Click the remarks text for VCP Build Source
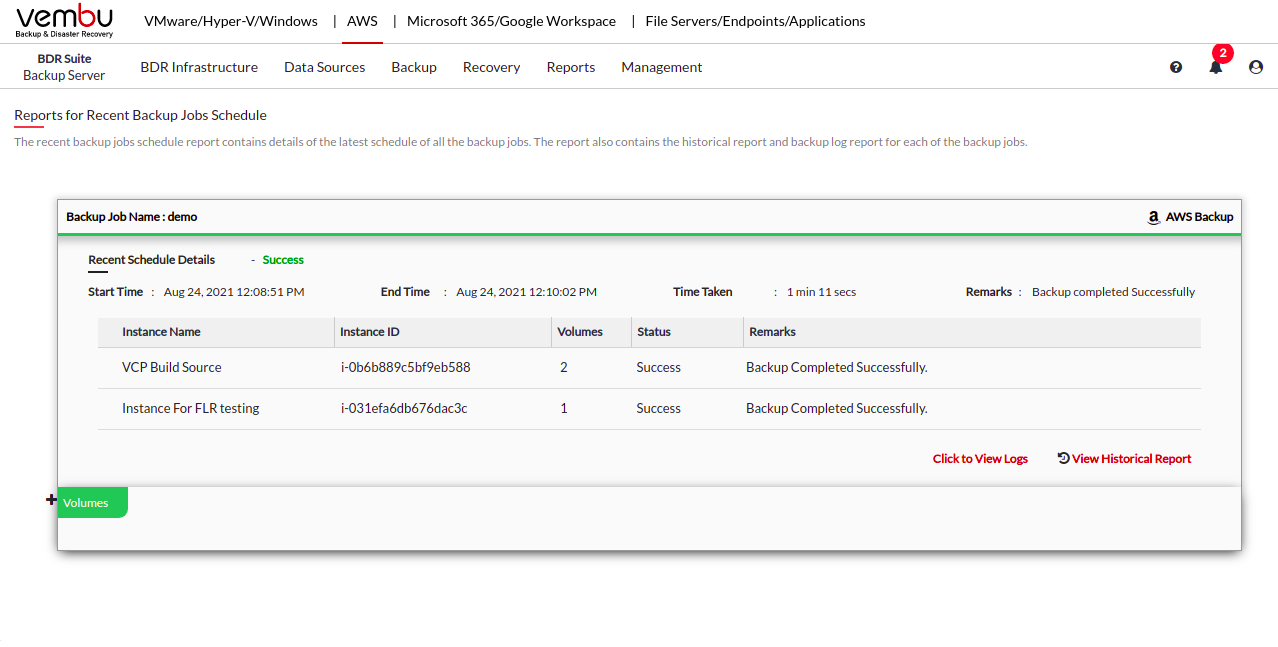1278x647 pixels. (837, 367)
